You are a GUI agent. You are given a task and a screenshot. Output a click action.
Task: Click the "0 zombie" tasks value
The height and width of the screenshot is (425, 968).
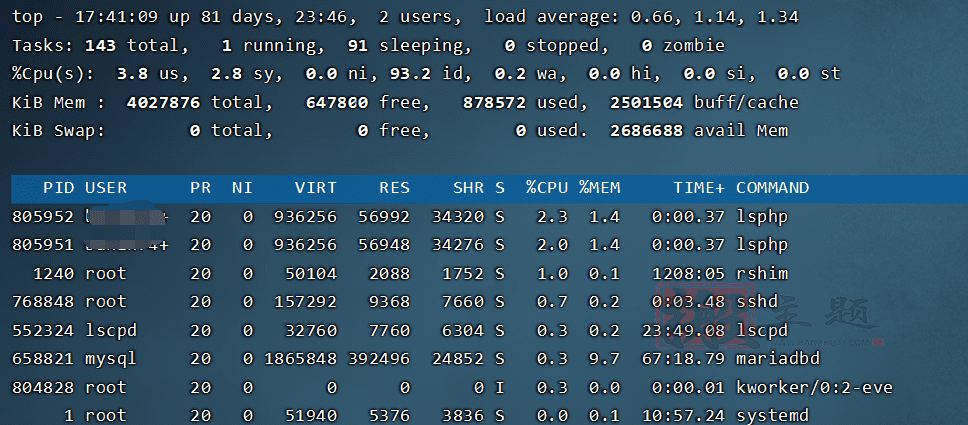click(x=683, y=46)
